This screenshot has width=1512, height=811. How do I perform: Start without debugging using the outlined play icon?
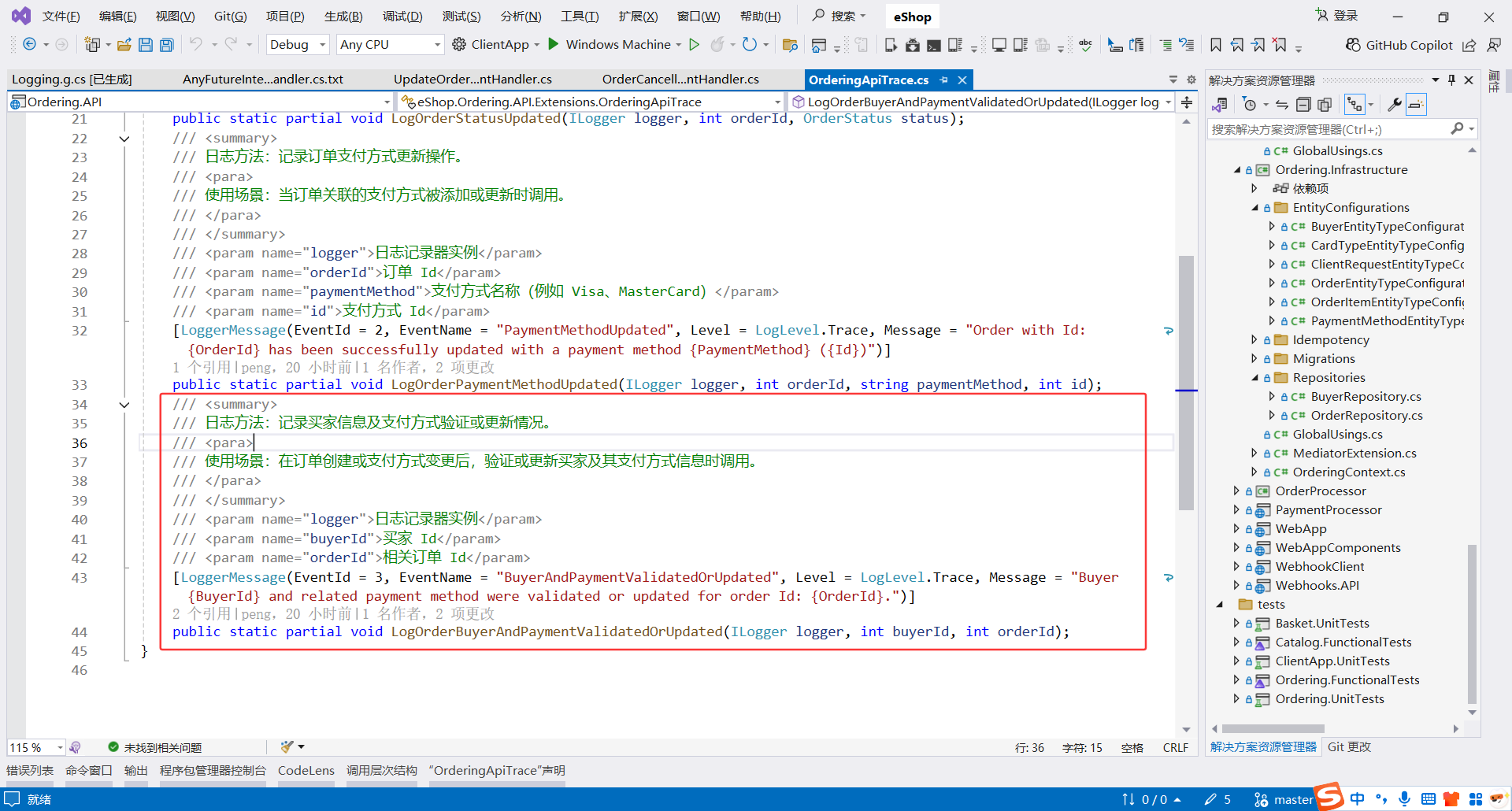[x=694, y=45]
